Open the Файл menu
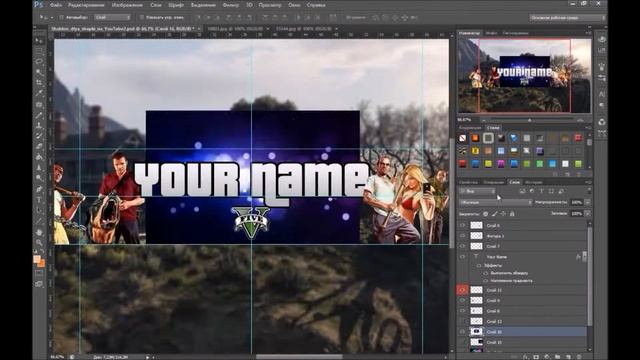This screenshot has width=640, height=360. 56,5
